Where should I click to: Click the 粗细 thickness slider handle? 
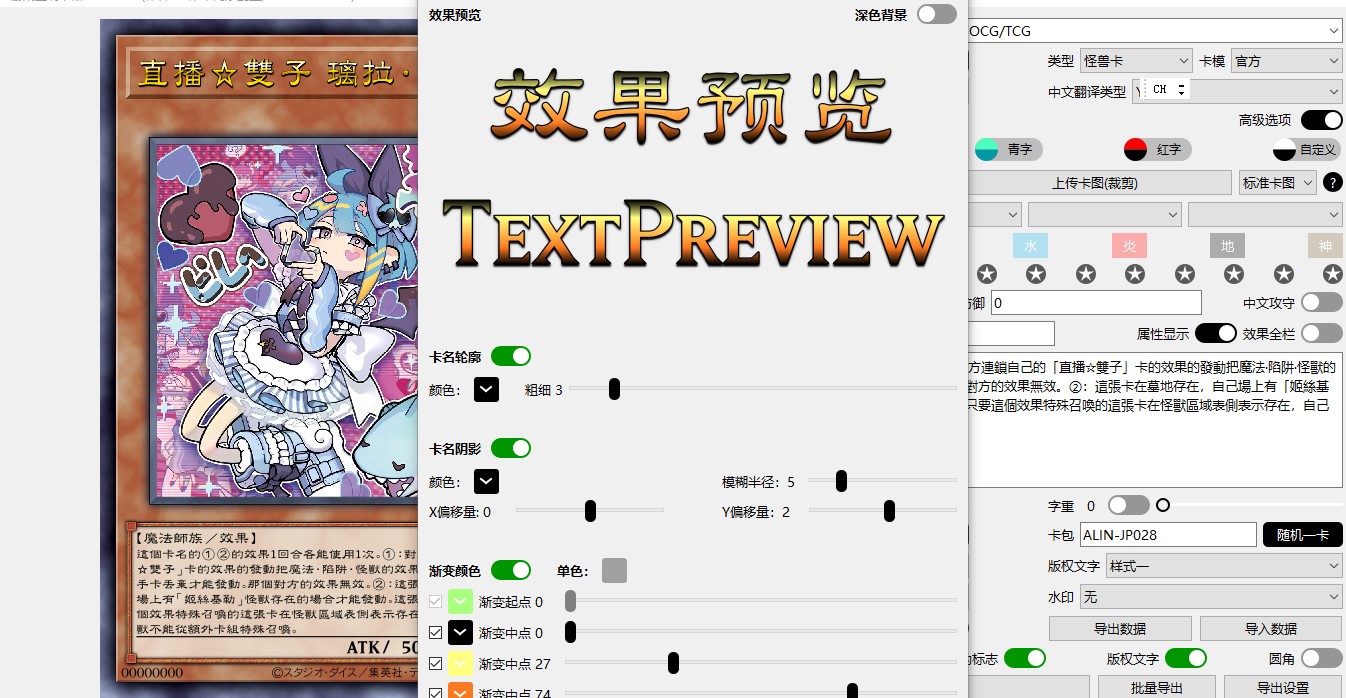tap(614, 389)
